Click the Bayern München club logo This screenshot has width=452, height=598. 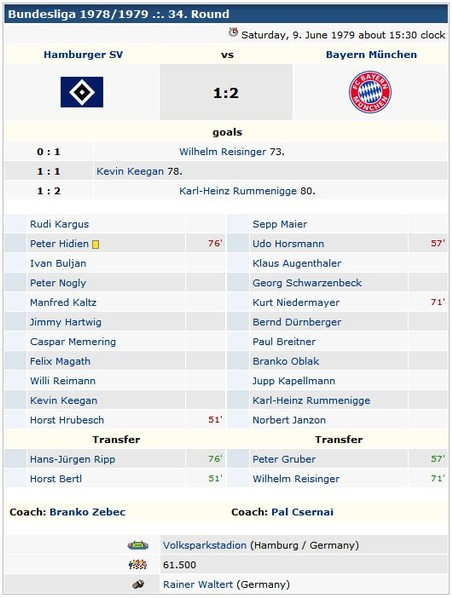pos(370,92)
